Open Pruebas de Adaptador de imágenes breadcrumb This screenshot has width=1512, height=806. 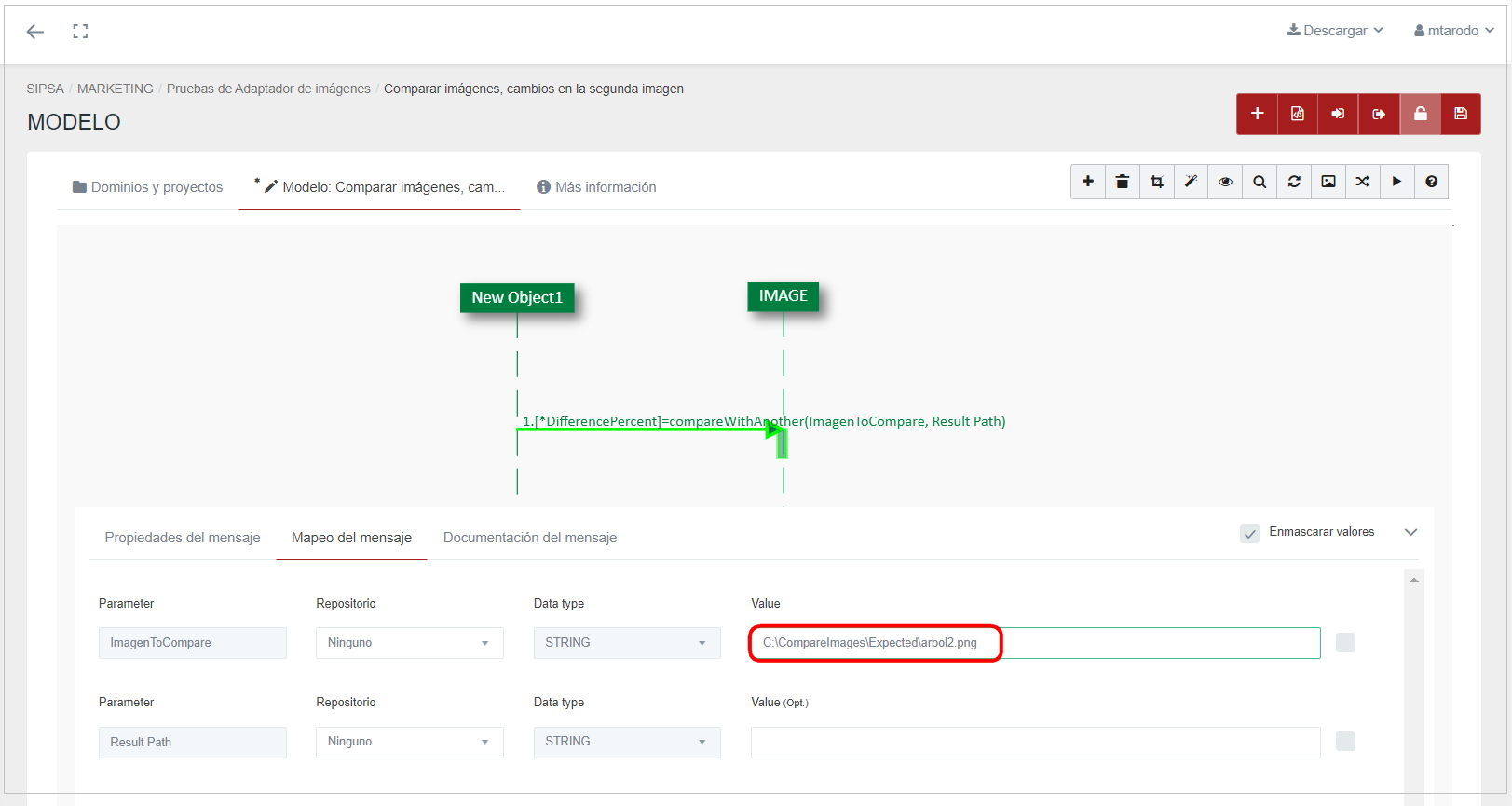[x=268, y=89]
